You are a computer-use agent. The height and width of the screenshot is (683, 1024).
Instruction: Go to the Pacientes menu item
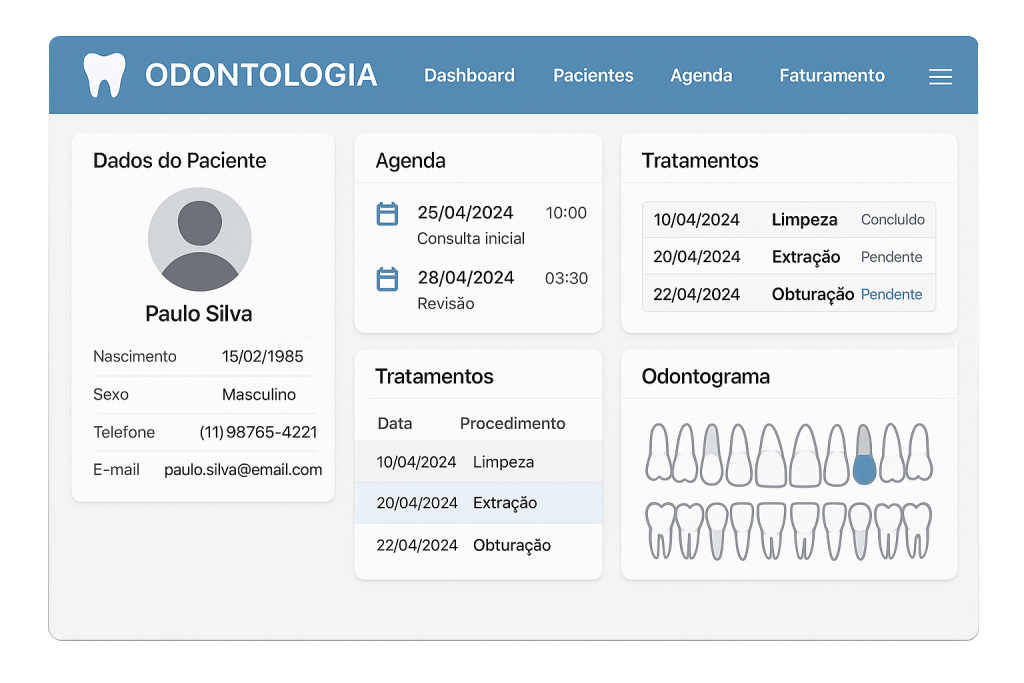tap(593, 76)
